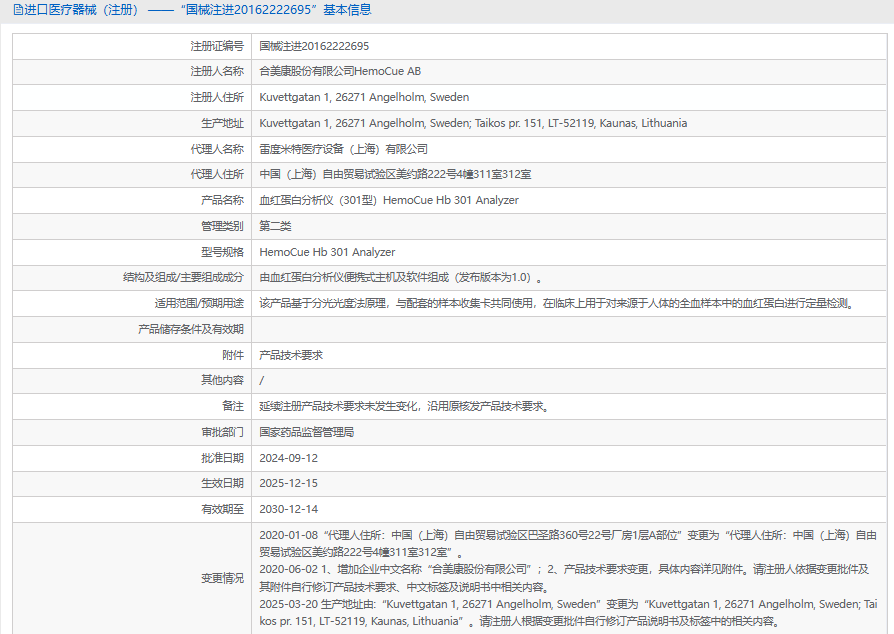894x634 pixels.
Task: Click the 代理人住所 label
Action: [x=217, y=174]
